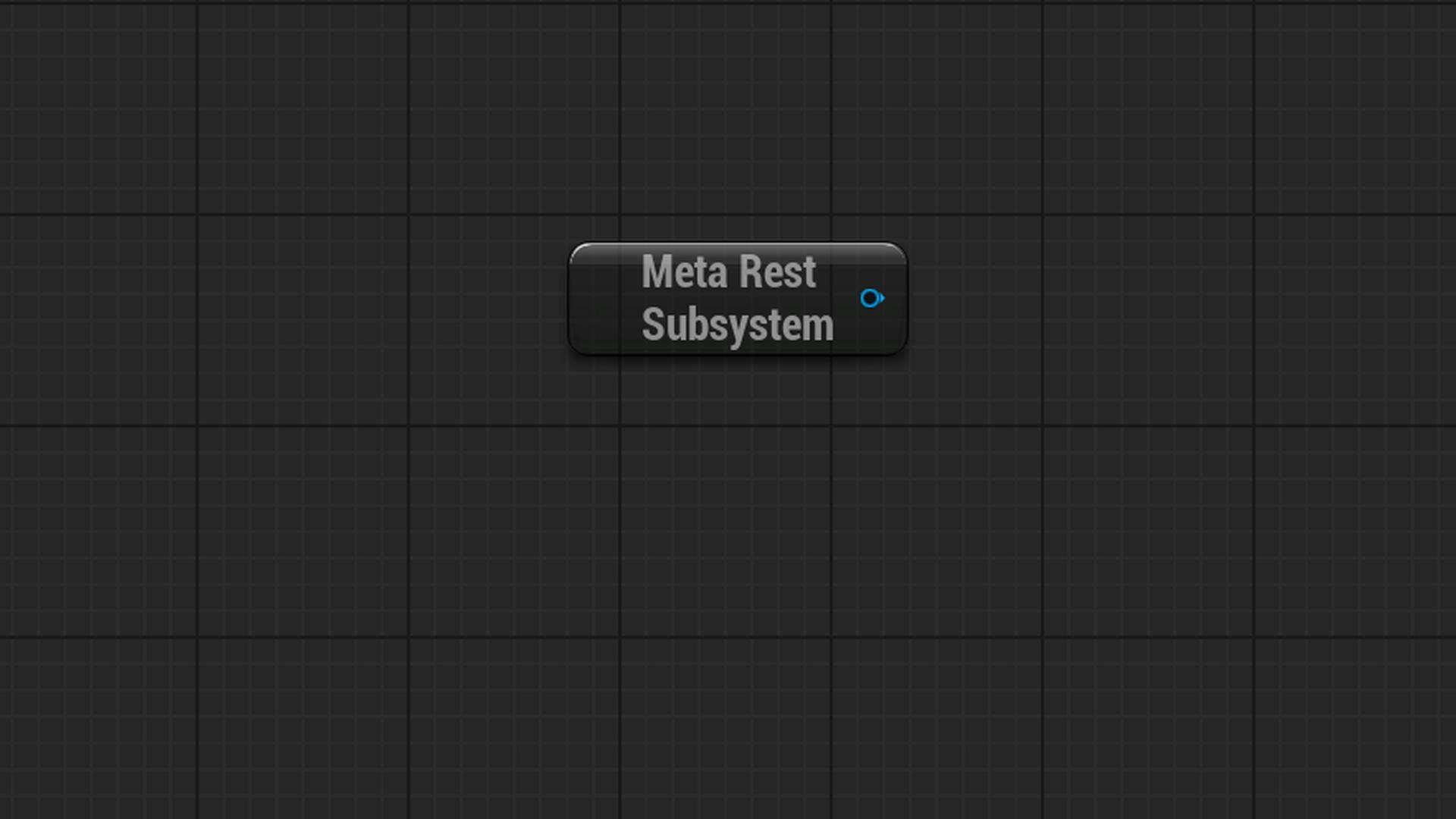
Task: Click the Meta Rest Subsystem return value pin
Action: pyautogui.click(x=872, y=299)
